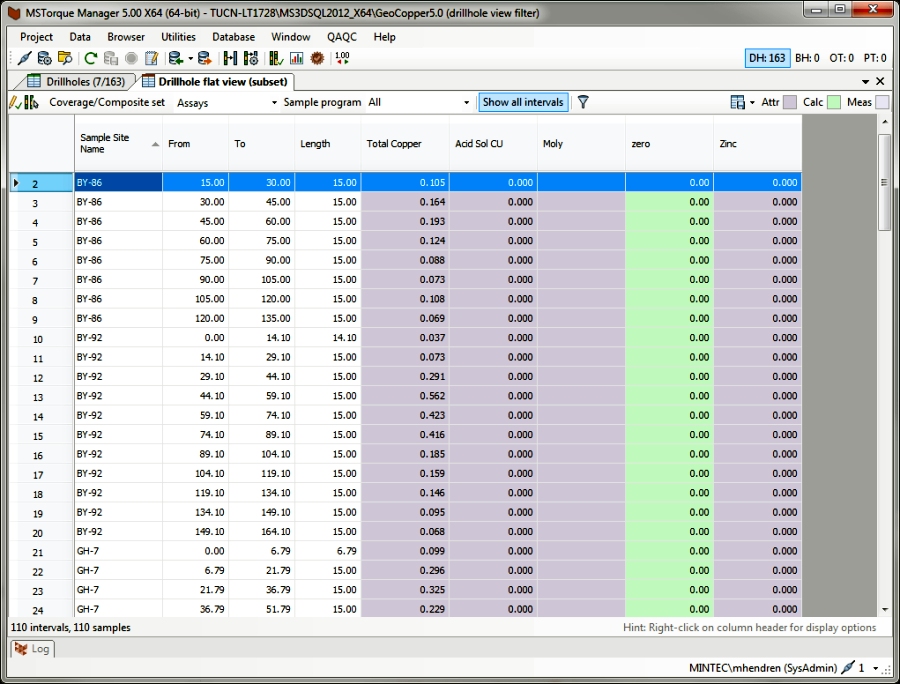
Task: Click the folder search icon
Action: pos(65,58)
